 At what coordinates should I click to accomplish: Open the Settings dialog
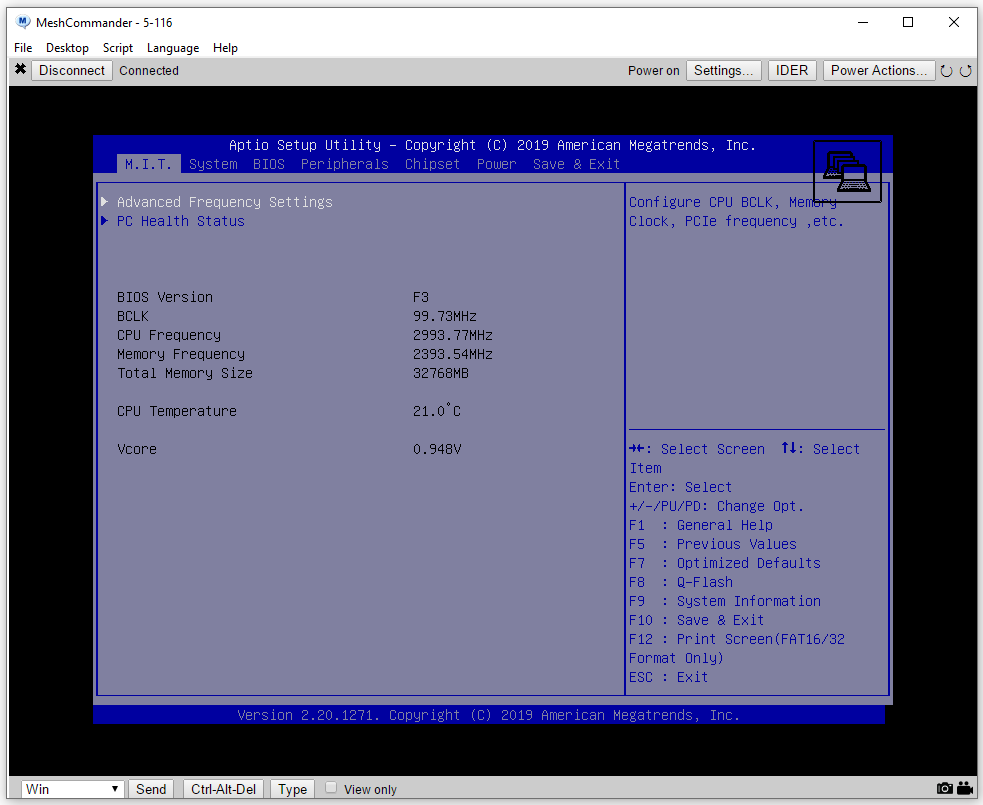tap(723, 71)
